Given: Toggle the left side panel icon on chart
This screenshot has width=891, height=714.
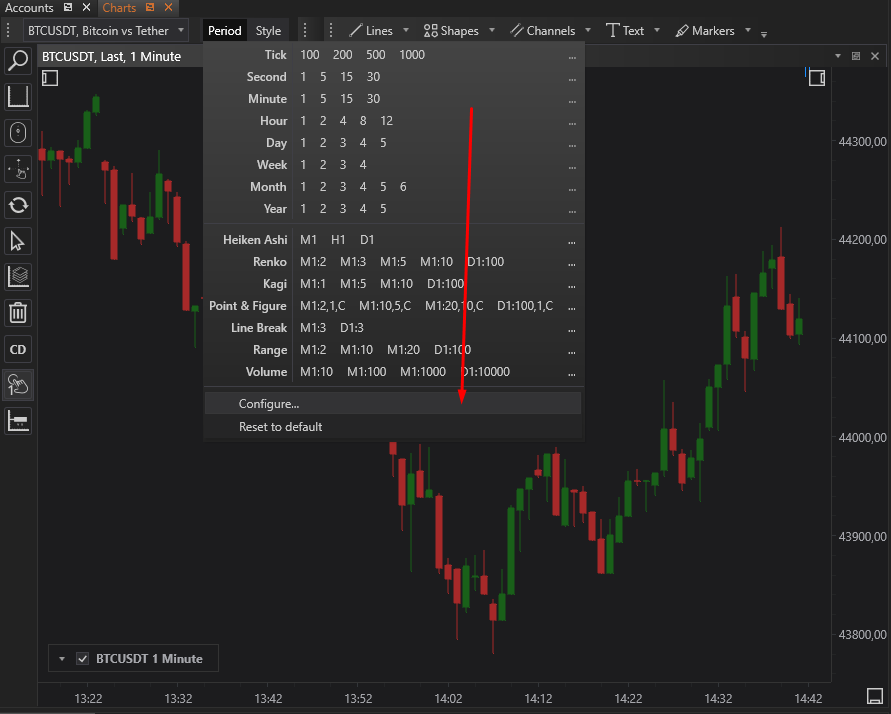Looking at the screenshot, I should tap(50, 77).
